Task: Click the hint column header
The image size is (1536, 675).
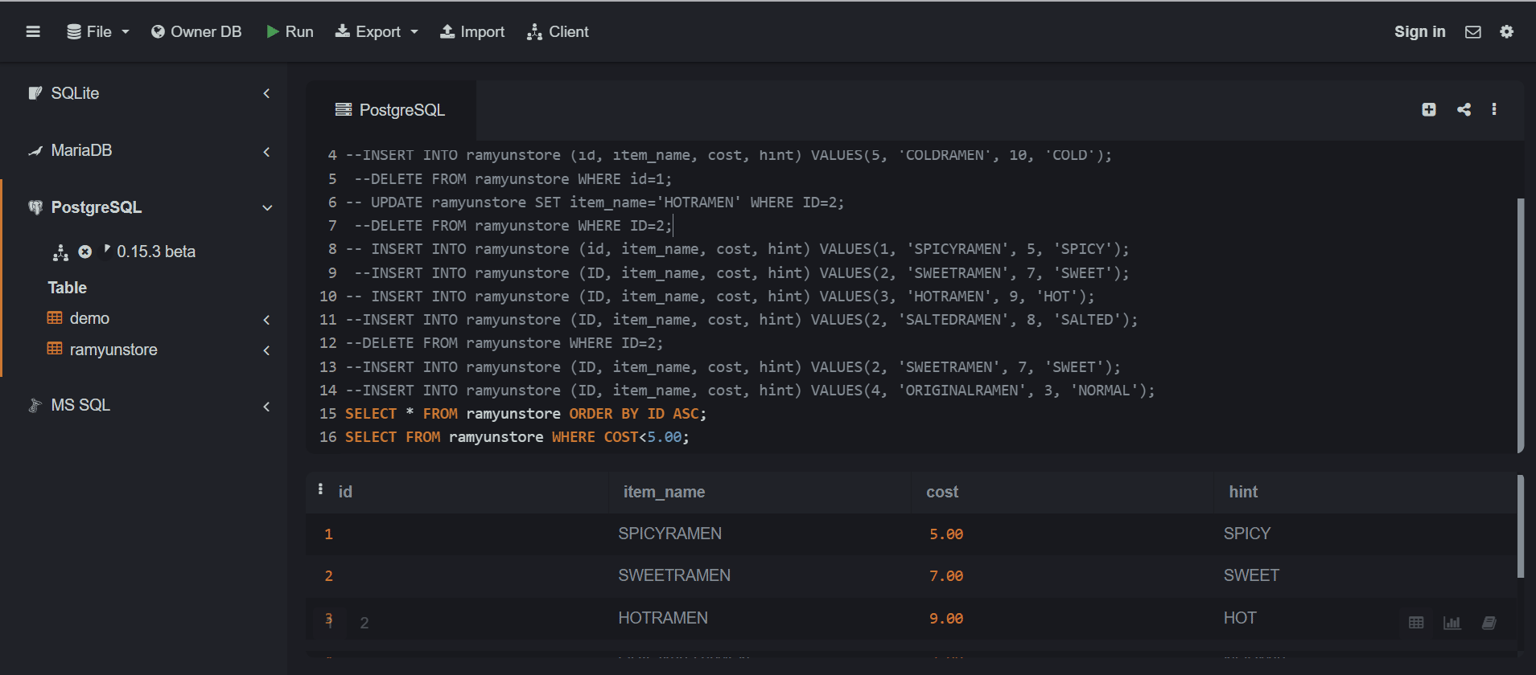Action: pos(1243,492)
